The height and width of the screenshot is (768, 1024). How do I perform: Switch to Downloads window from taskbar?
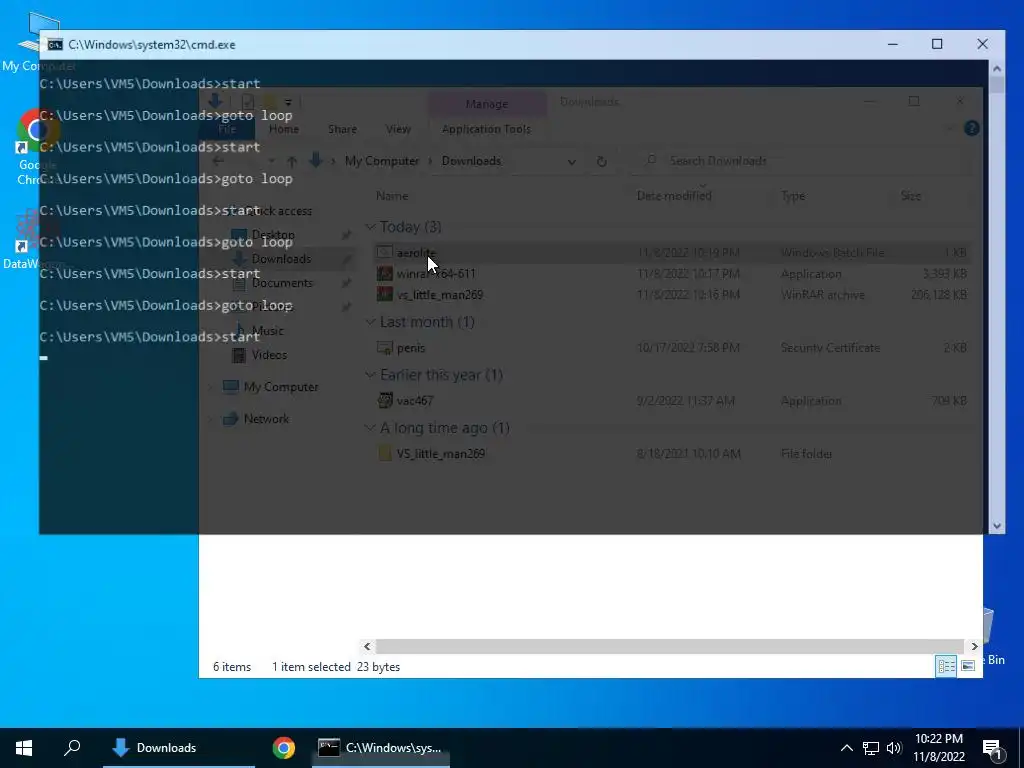tap(178, 748)
